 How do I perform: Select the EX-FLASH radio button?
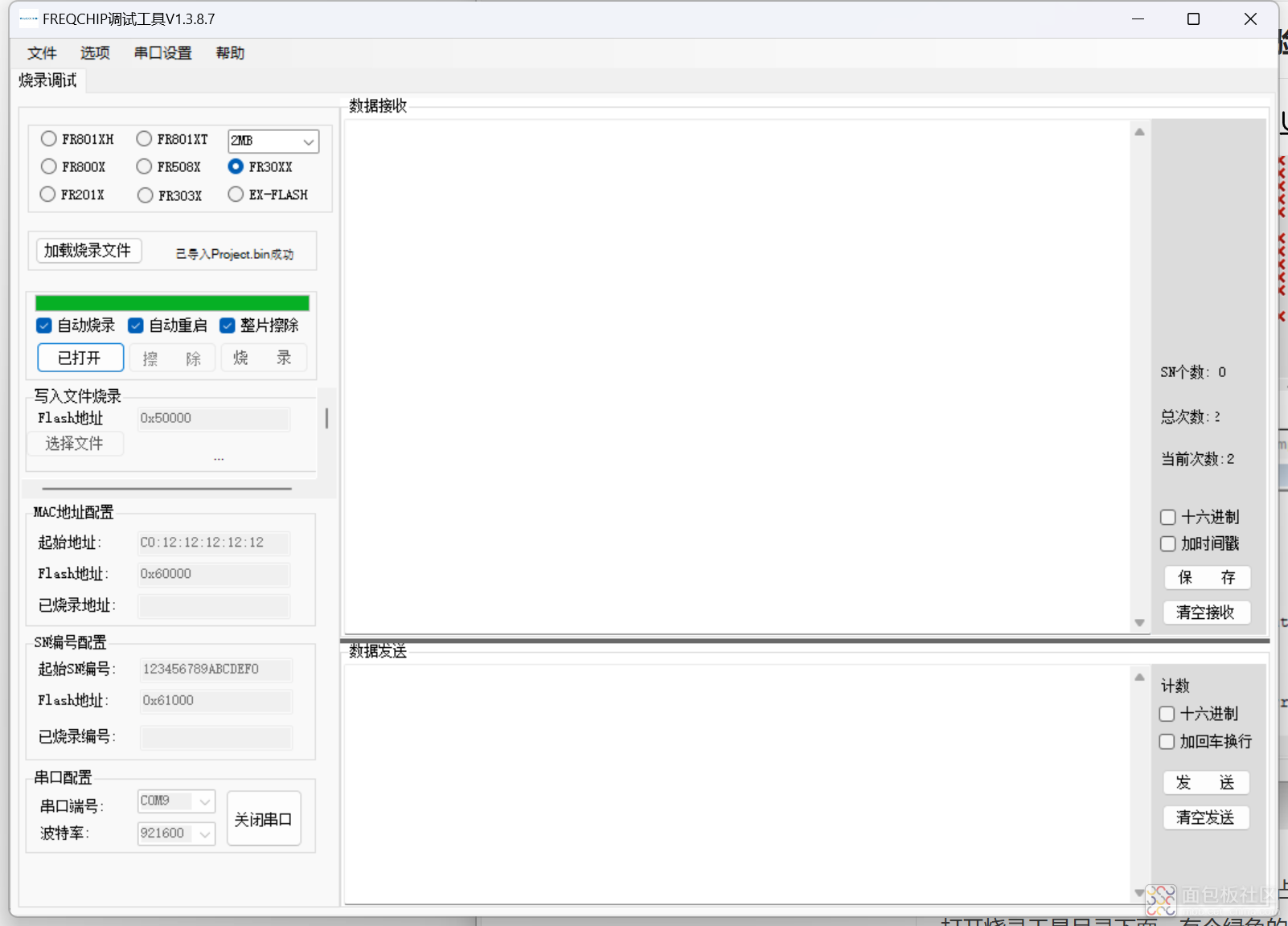(x=236, y=195)
